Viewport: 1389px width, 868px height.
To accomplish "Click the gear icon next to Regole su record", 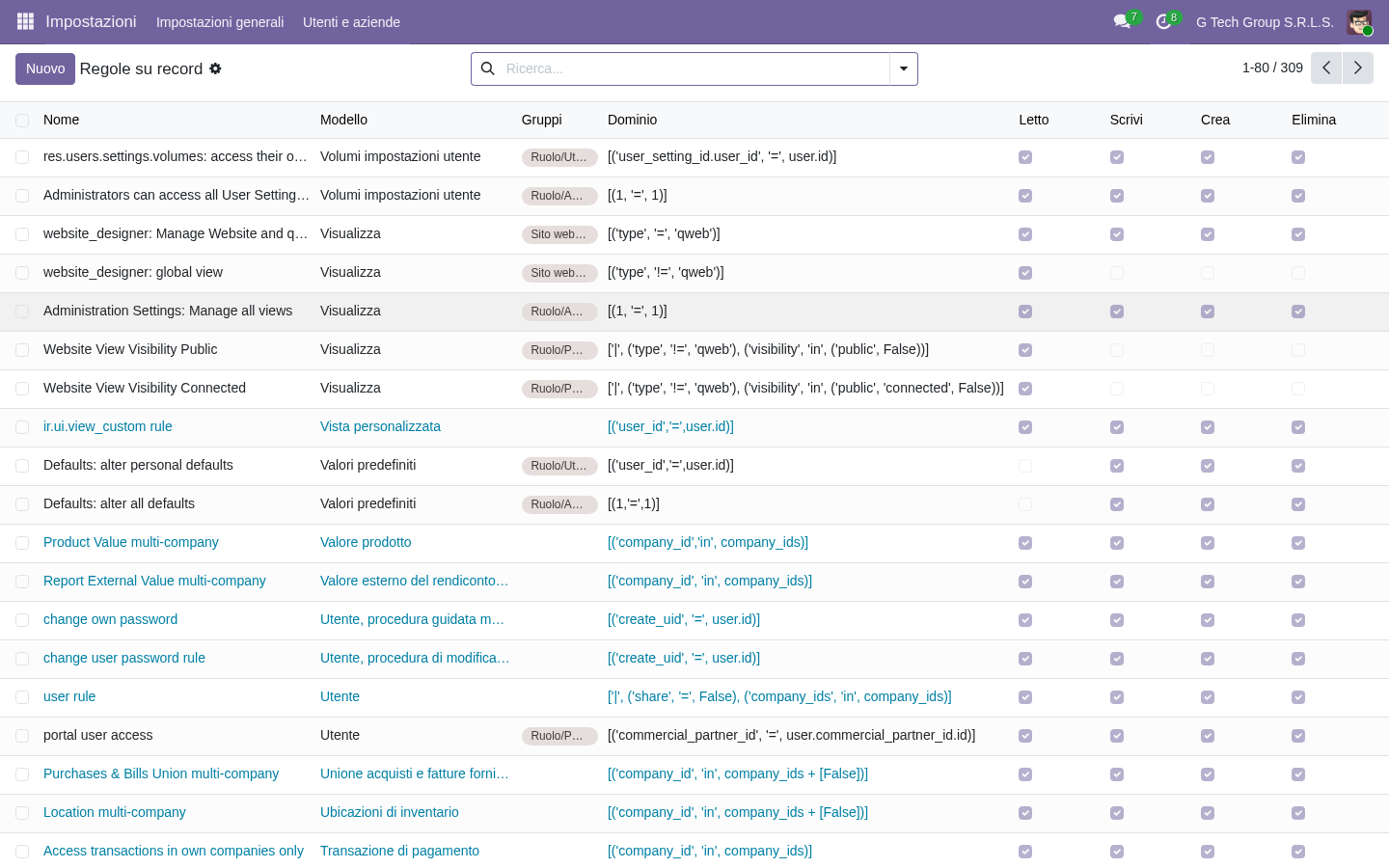I will (215, 68).
